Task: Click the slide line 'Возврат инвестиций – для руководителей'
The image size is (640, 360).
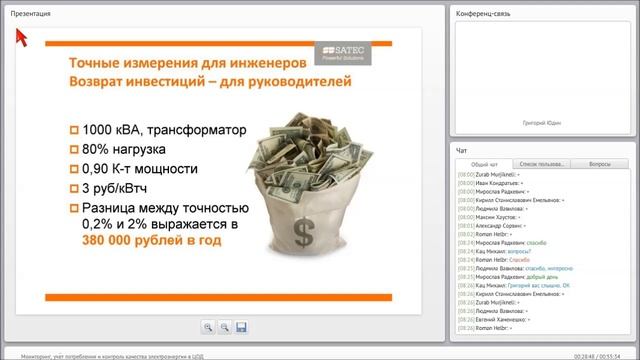Action: (210, 82)
